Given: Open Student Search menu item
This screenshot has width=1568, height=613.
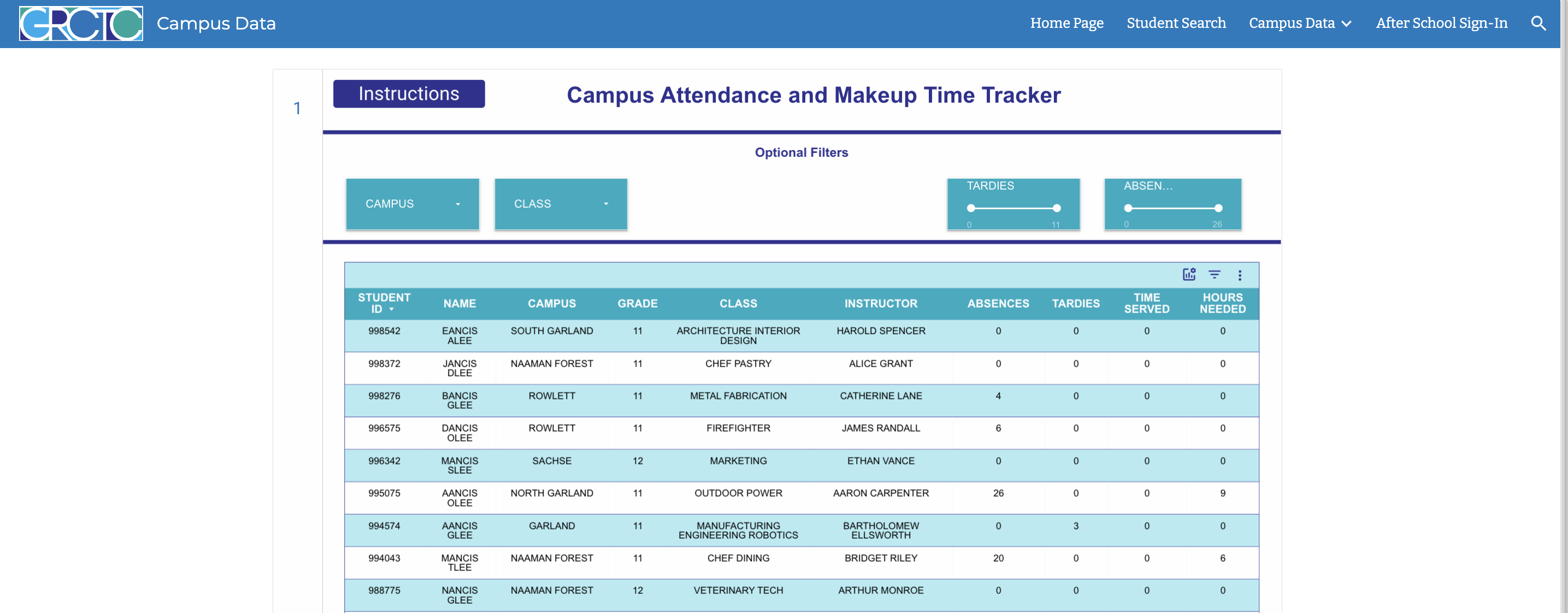Looking at the screenshot, I should coord(1176,23).
